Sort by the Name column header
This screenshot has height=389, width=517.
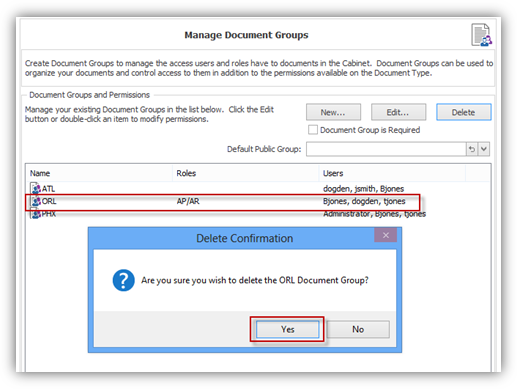click(99, 173)
